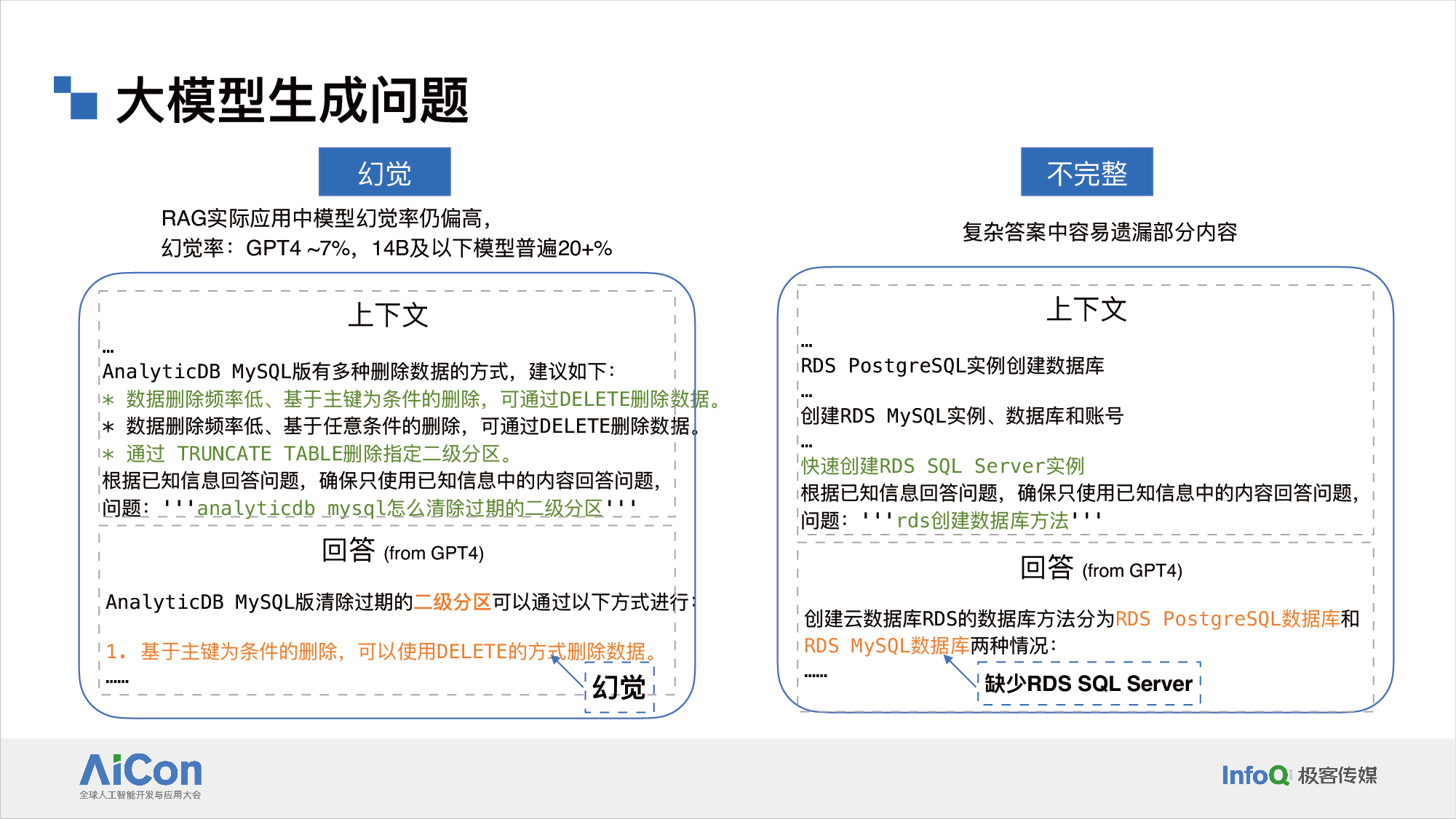The width and height of the screenshot is (1456, 819).
Task: Click the blue squares icon beside the title
Action: pos(76,97)
